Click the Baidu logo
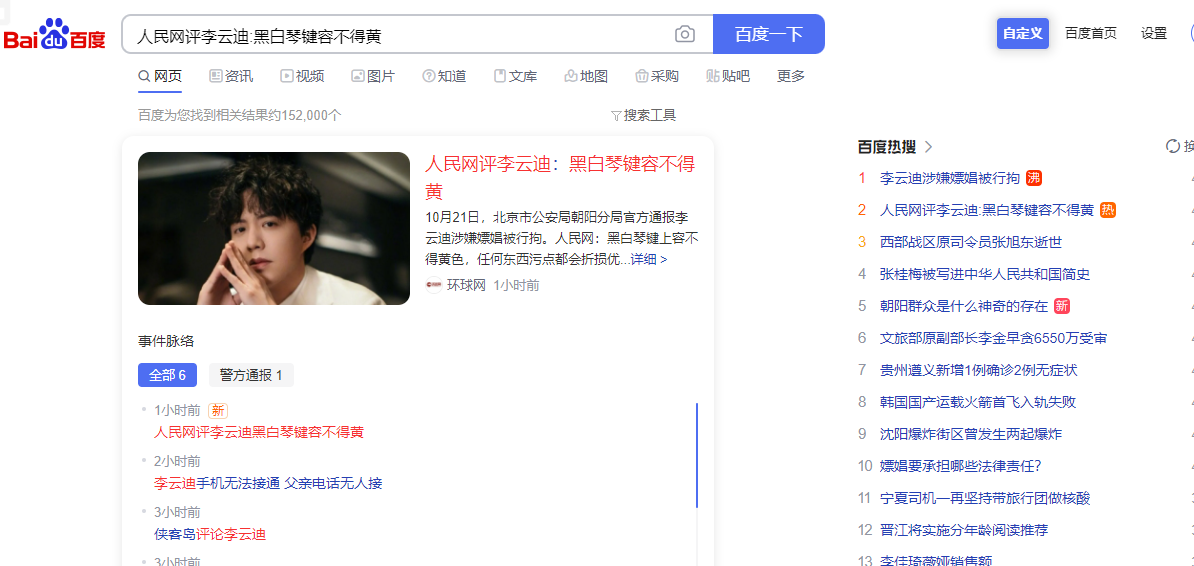The width and height of the screenshot is (1194, 566). 54,35
